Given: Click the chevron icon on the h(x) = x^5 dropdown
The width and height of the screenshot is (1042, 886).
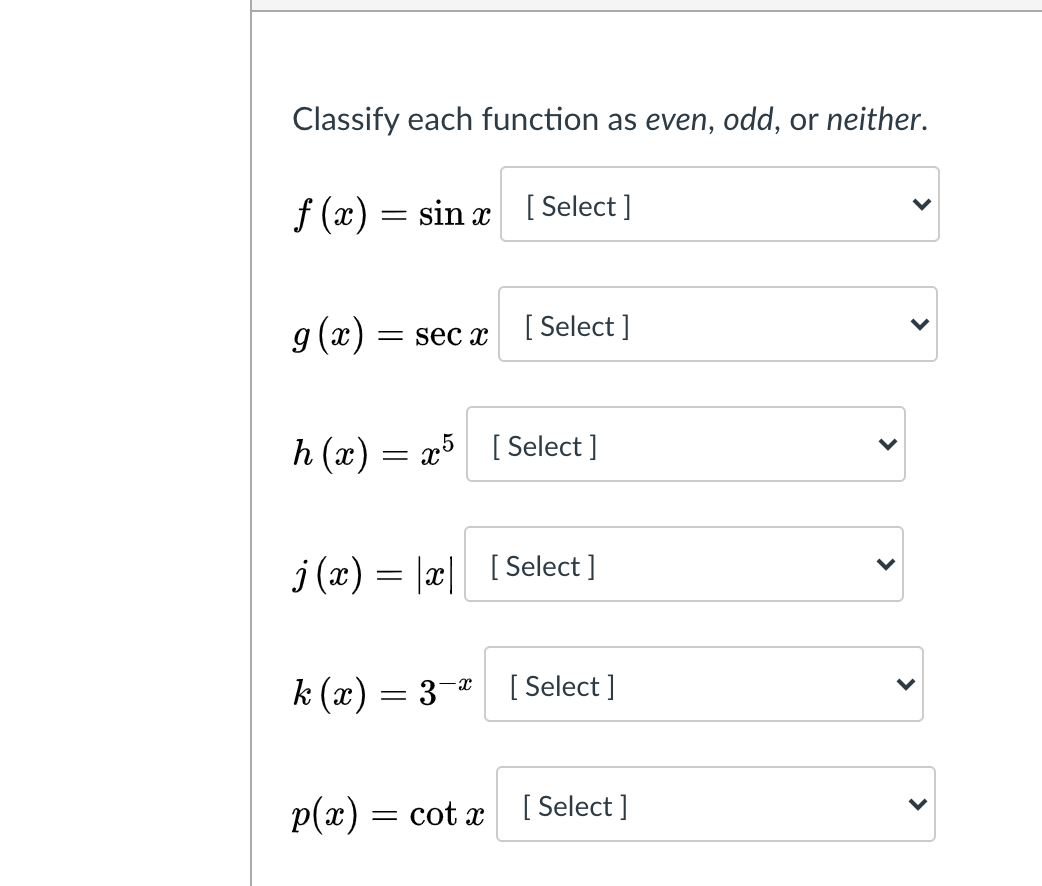Looking at the screenshot, I should click(x=887, y=444).
